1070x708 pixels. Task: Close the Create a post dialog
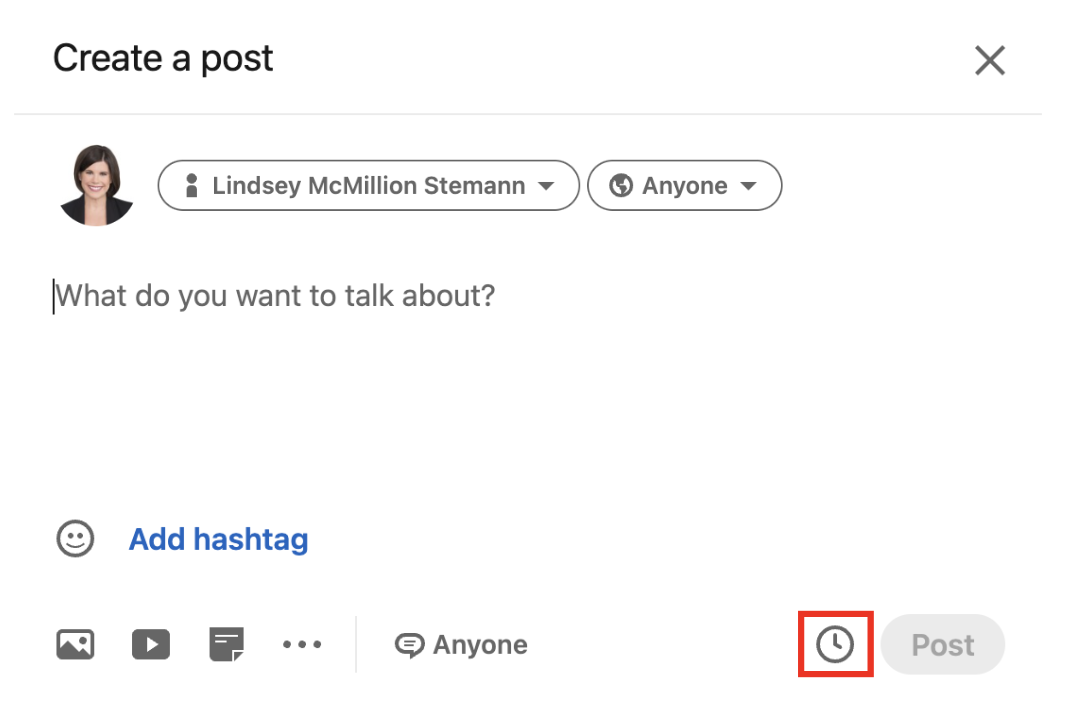click(989, 61)
